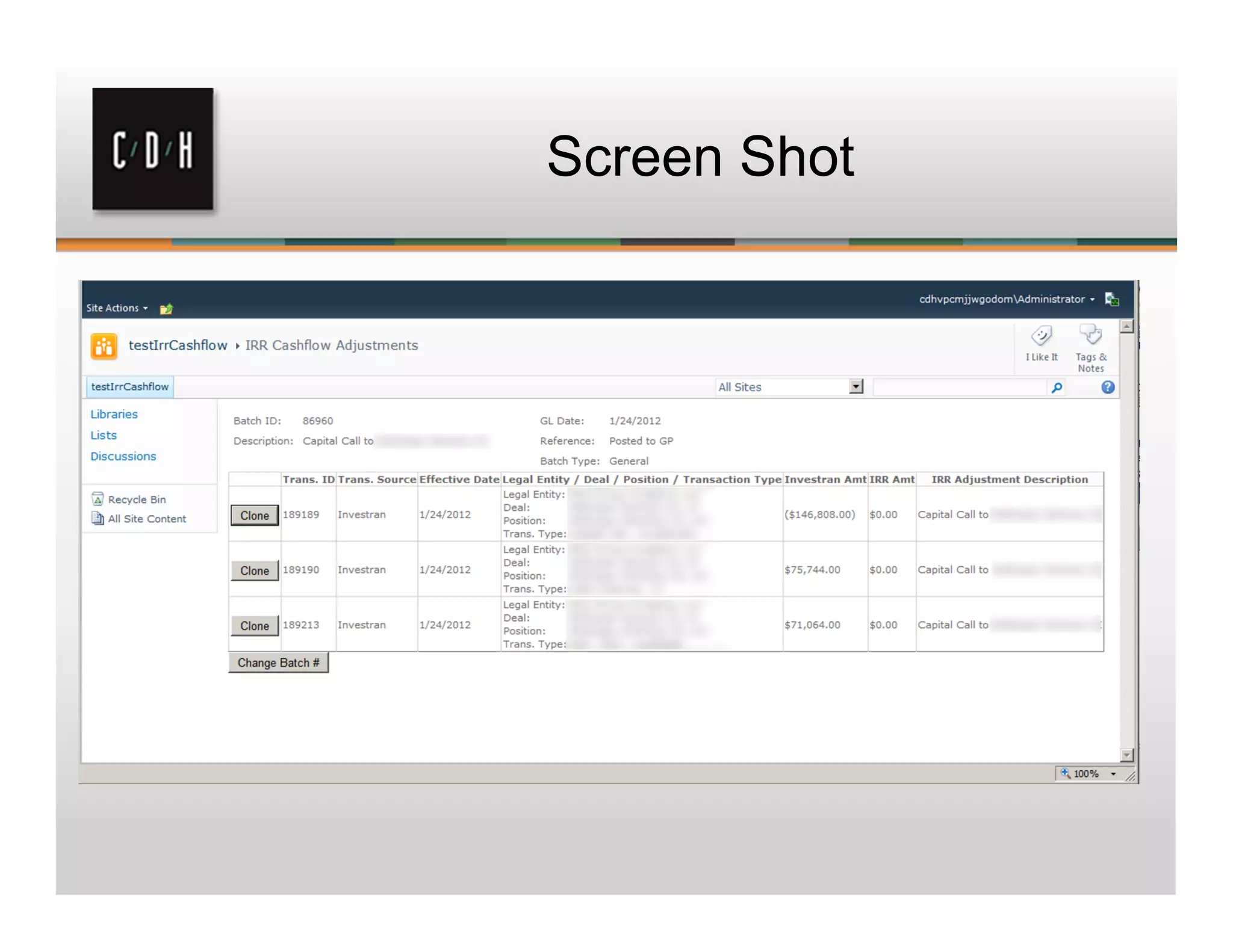Click scrollbar up arrow
1233x952 pixels.
1127,327
